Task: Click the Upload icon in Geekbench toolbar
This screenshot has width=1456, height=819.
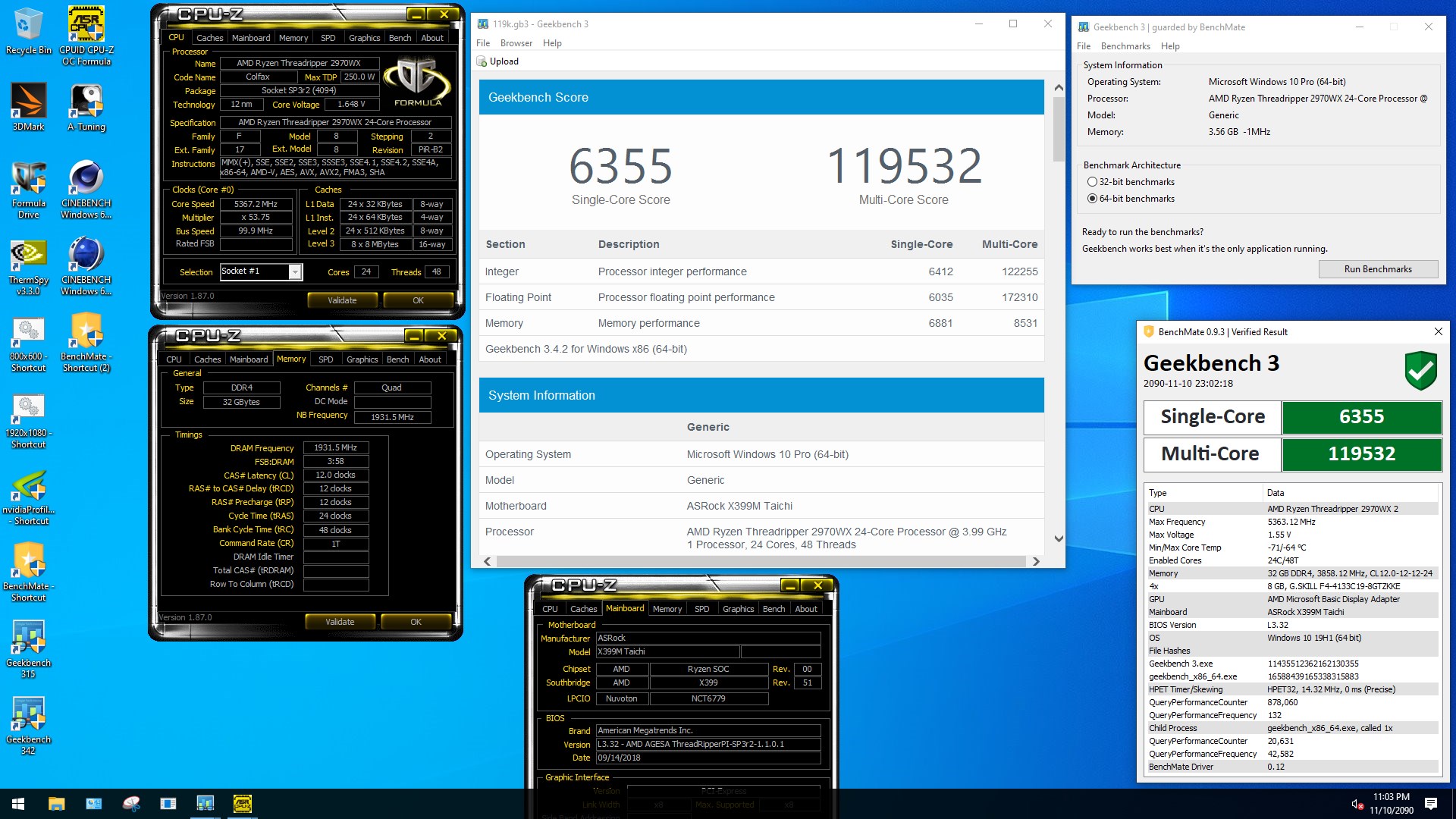Action: click(x=482, y=61)
